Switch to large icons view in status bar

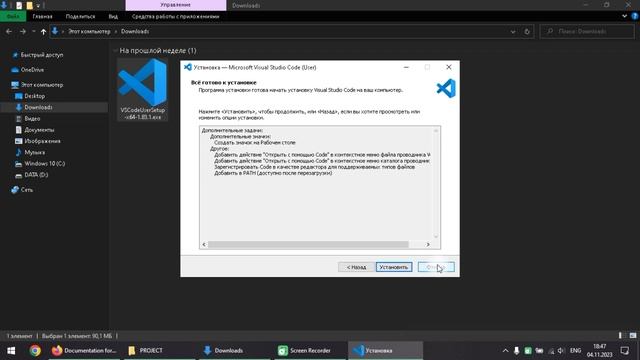pyautogui.click(x=633, y=336)
